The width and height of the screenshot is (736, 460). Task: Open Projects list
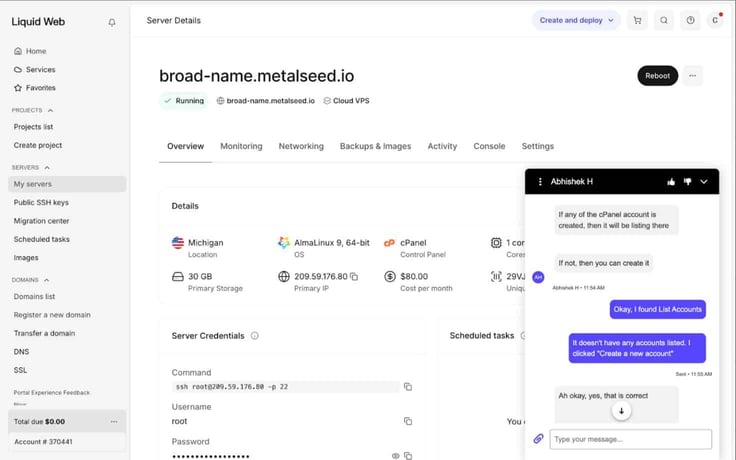click(33, 127)
